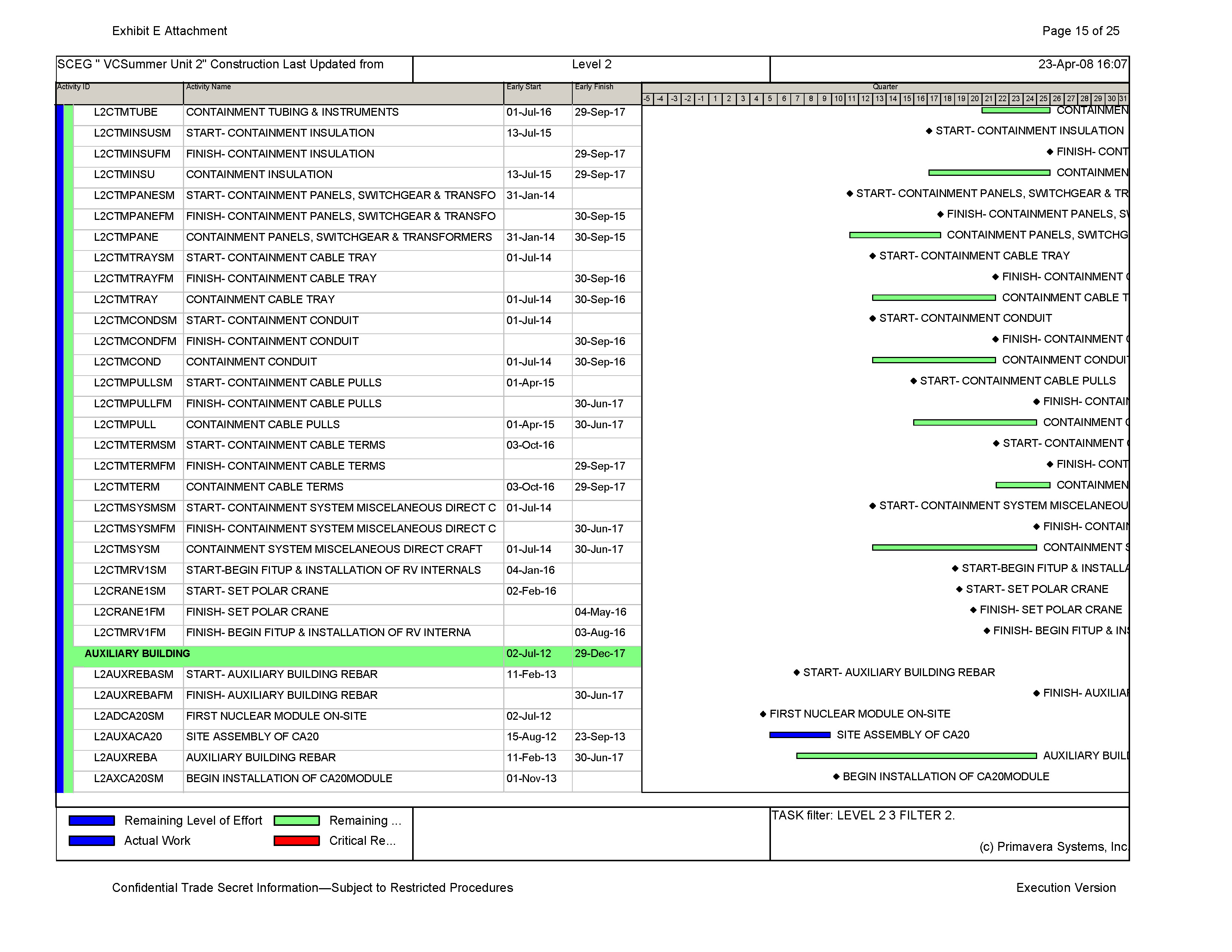The height and width of the screenshot is (952, 1232).
Task: Select activity ID L2CTMTRAYFM
Action: pos(134,279)
